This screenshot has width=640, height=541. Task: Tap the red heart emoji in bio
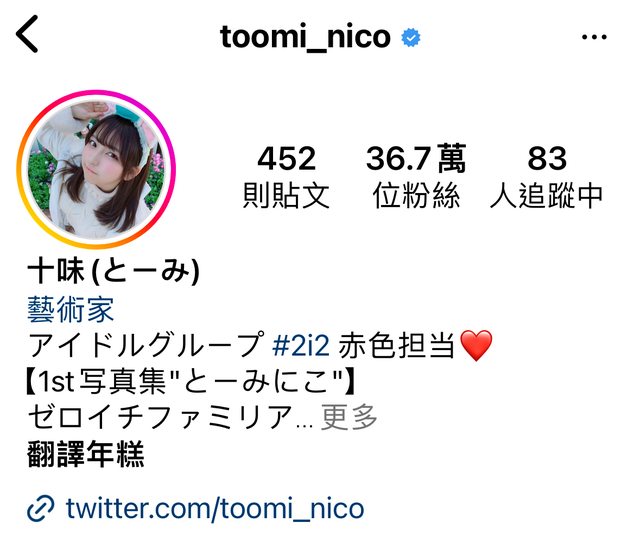[x=476, y=345]
